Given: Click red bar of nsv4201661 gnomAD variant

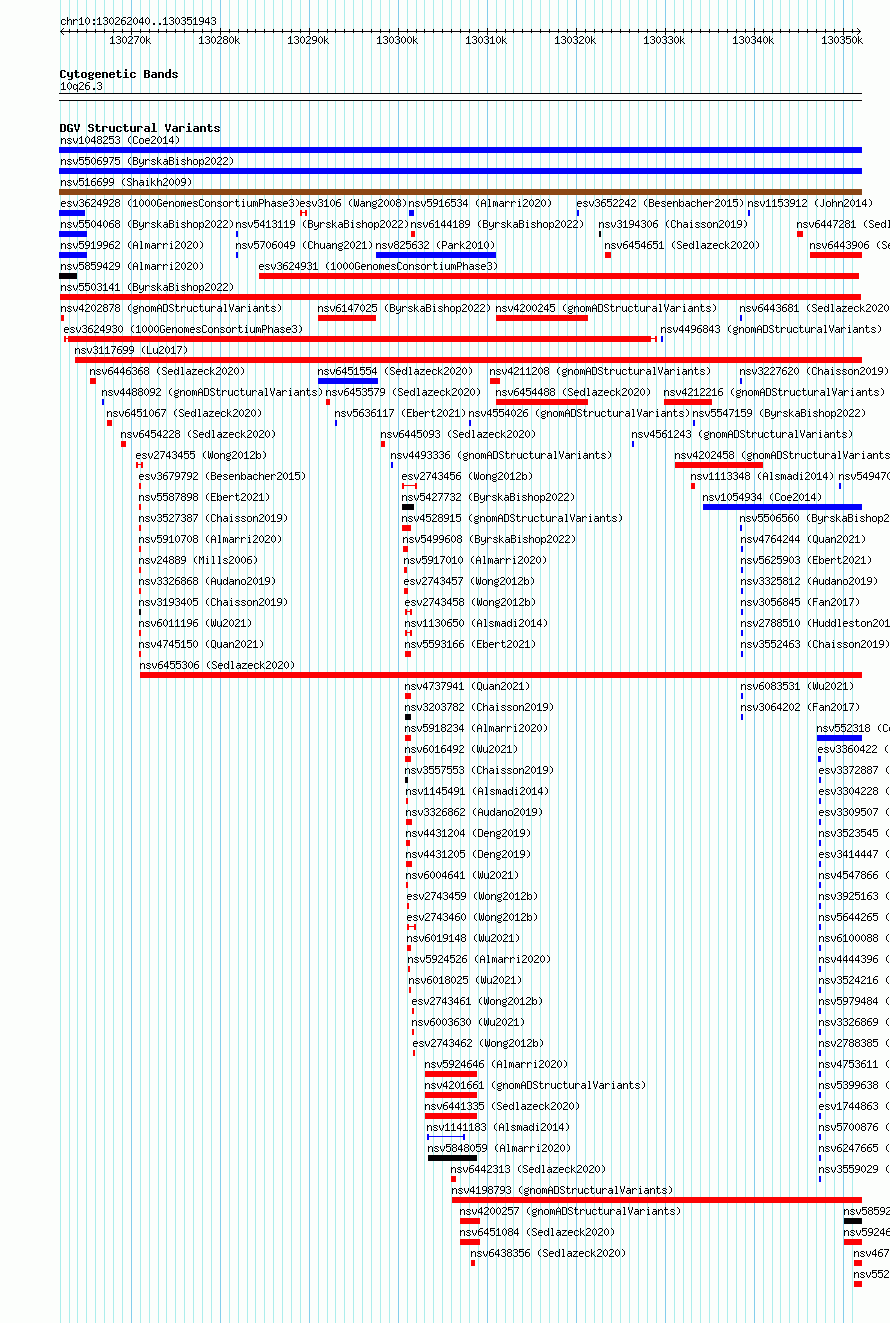Looking at the screenshot, I should click(451, 1095).
